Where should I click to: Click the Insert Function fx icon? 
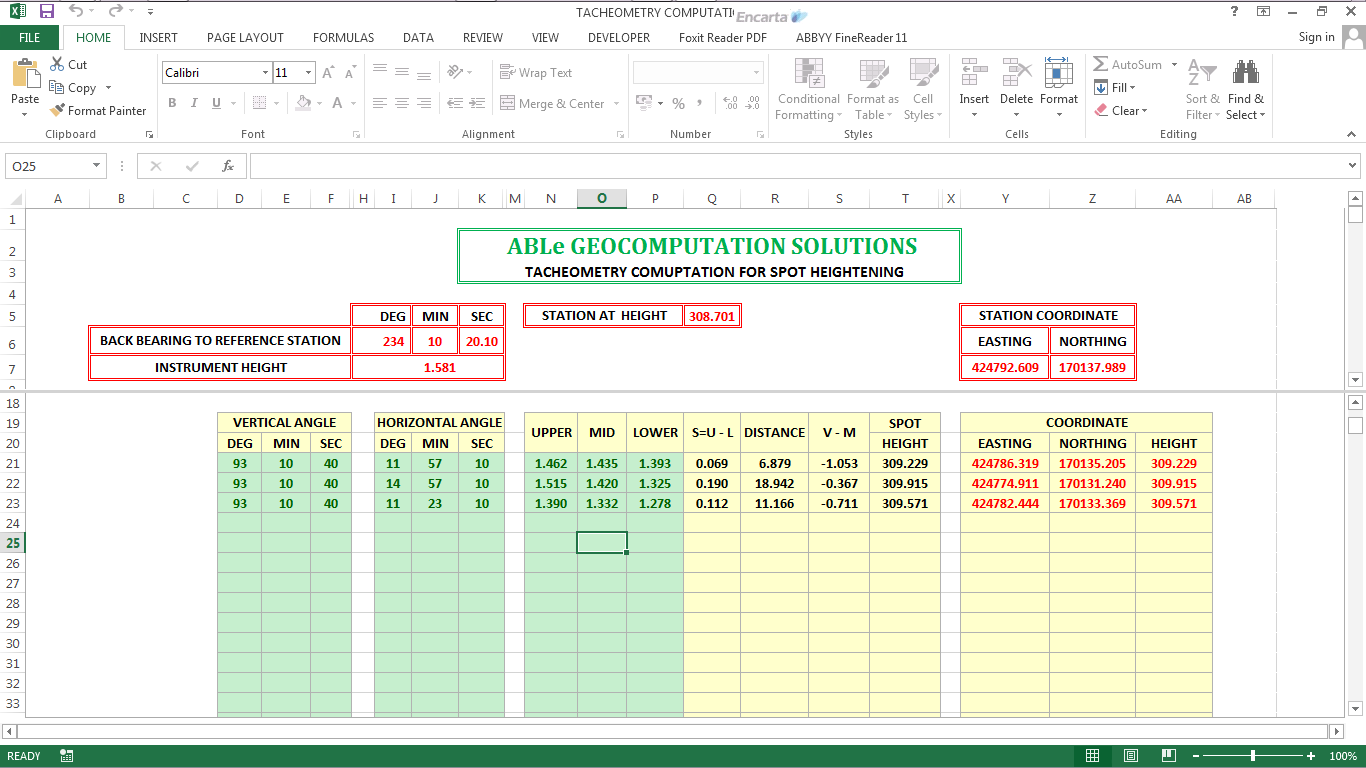[x=228, y=166]
